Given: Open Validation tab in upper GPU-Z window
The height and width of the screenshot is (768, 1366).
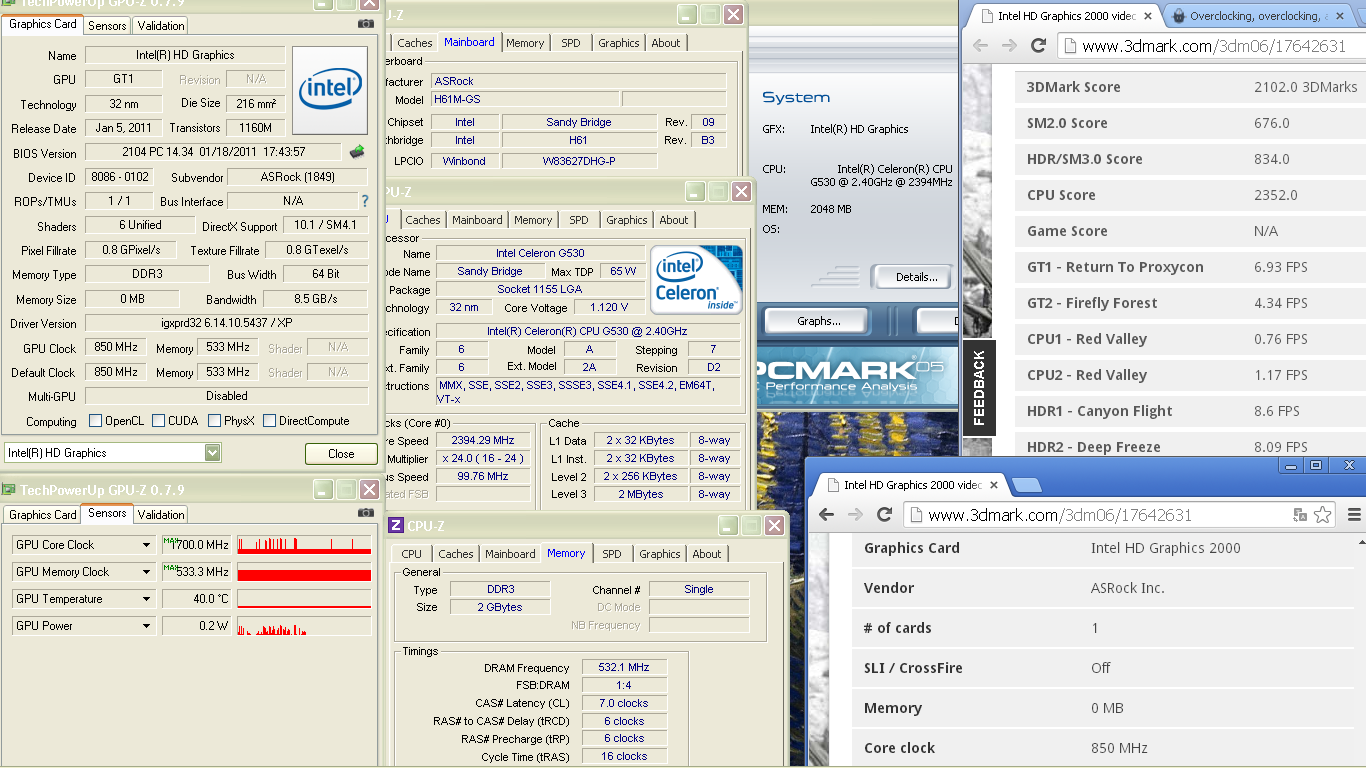Looking at the screenshot, I should click(161, 25).
